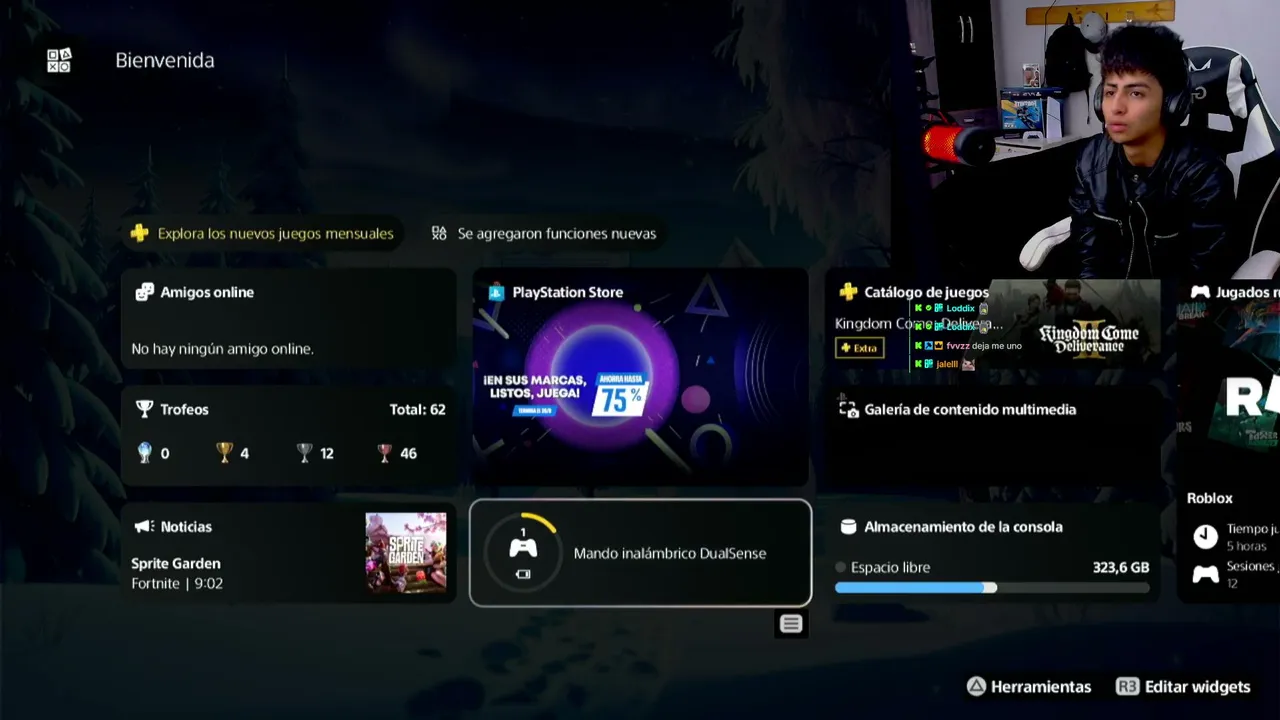Click the Catálogo de juegos PS Plus icon

848,292
